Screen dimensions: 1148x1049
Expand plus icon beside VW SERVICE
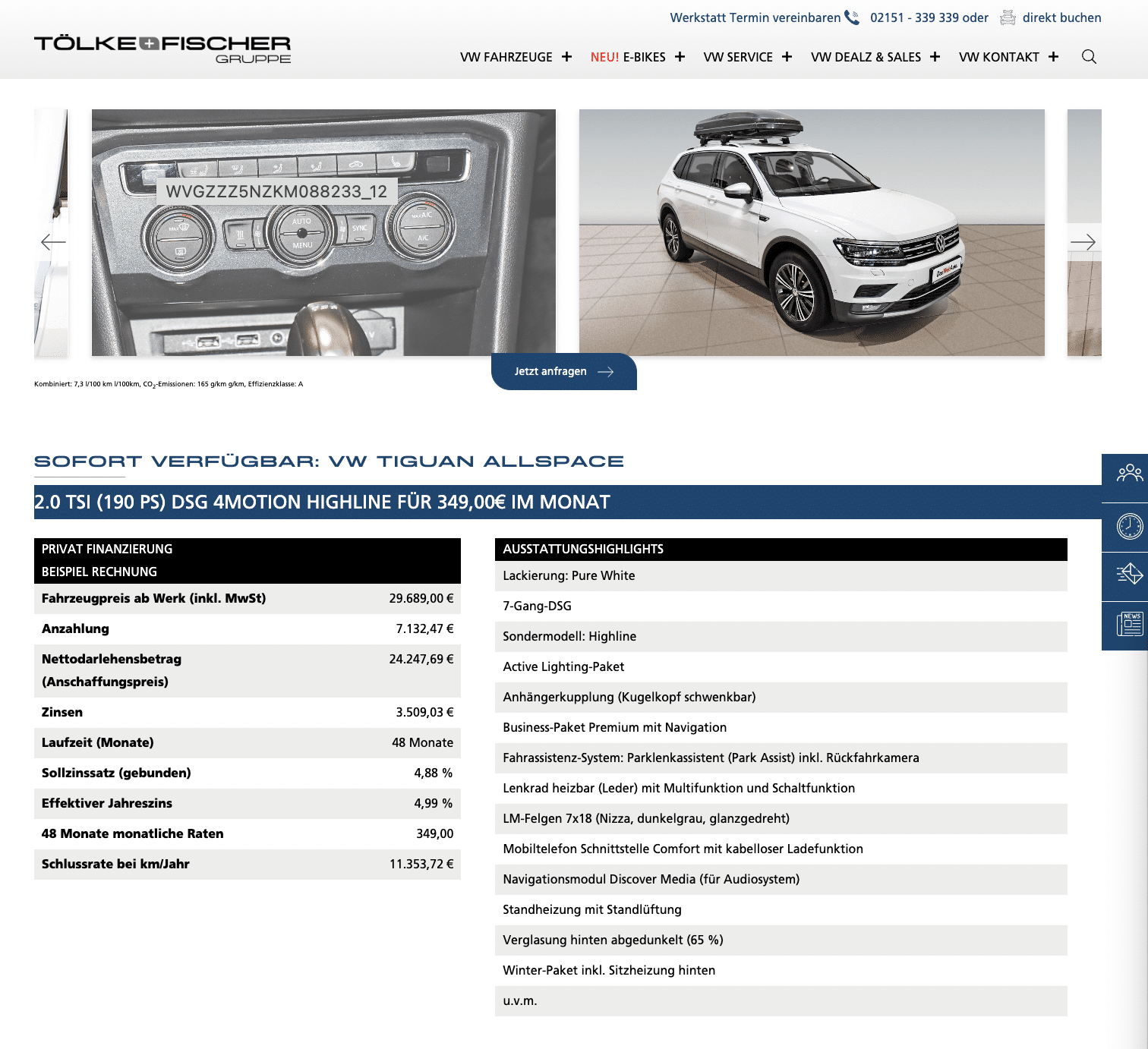click(x=787, y=57)
